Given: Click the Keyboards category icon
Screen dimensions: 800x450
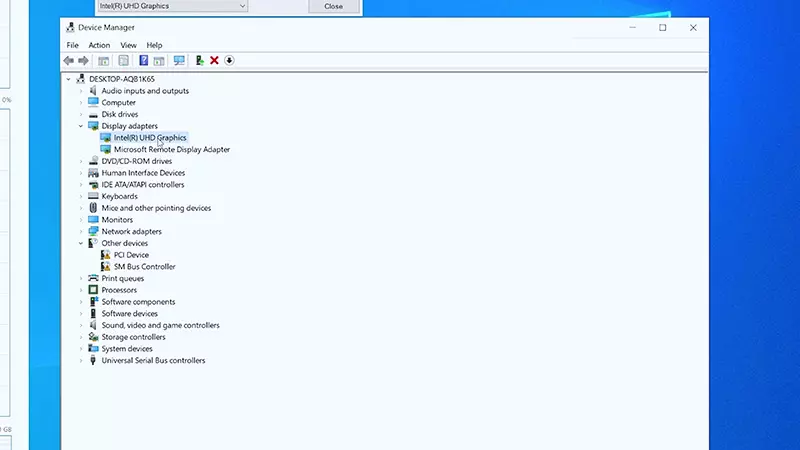Looking at the screenshot, I should tap(93, 196).
